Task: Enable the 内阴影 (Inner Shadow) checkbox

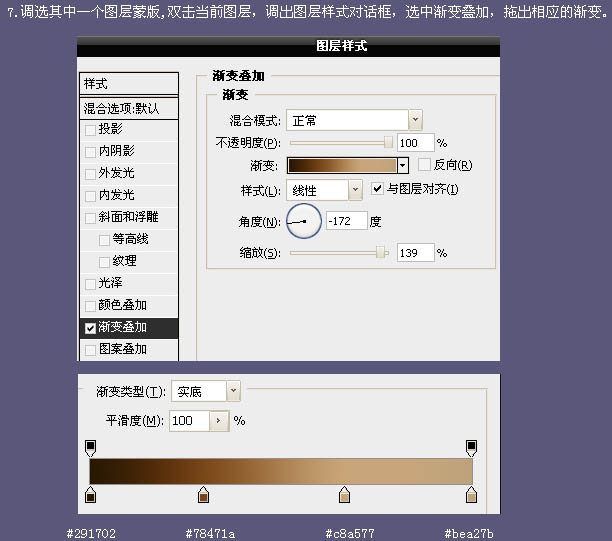Action: tap(90, 151)
